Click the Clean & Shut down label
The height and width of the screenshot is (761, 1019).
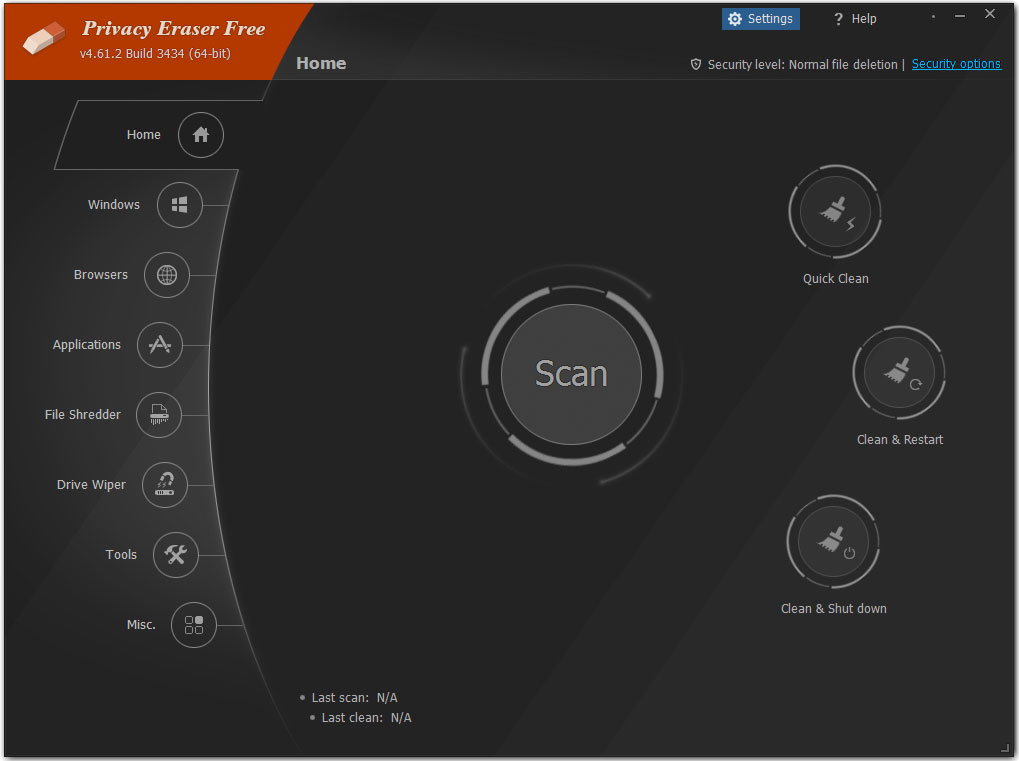tap(834, 609)
